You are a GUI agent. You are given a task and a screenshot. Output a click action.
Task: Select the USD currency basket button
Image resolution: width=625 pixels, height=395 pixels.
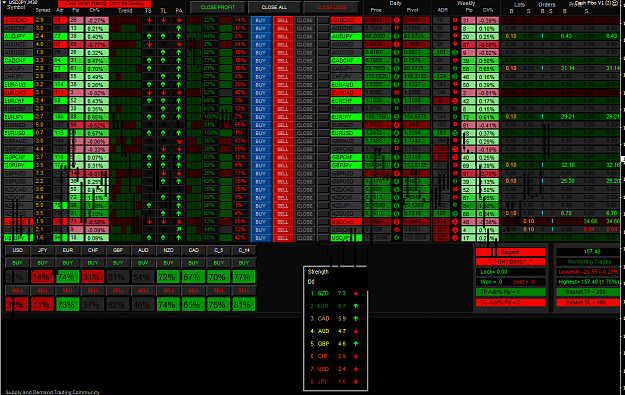tap(18, 250)
